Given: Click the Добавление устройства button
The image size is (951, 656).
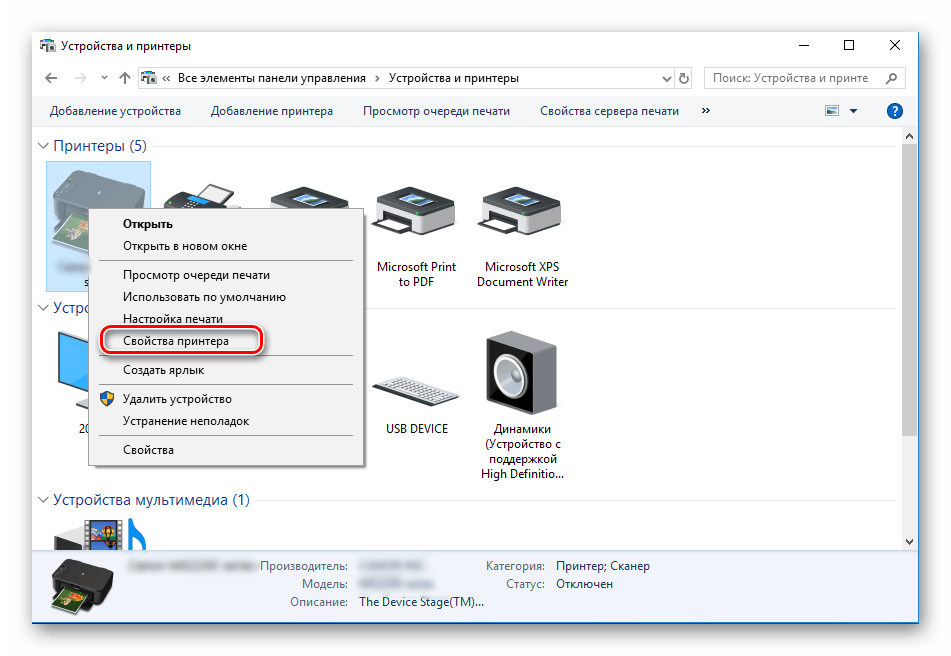Looking at the screenshot, I should (115, 111).
